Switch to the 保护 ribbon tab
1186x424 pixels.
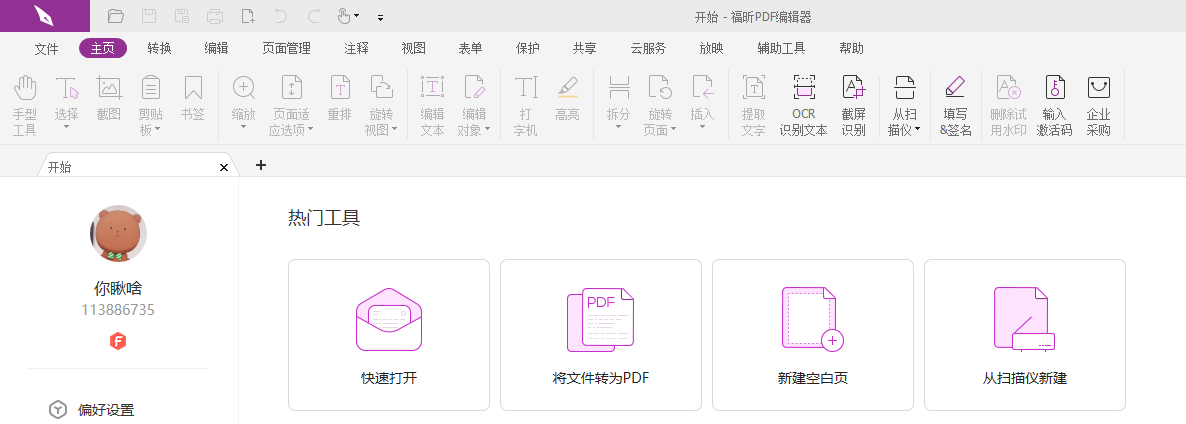point(527,48)
